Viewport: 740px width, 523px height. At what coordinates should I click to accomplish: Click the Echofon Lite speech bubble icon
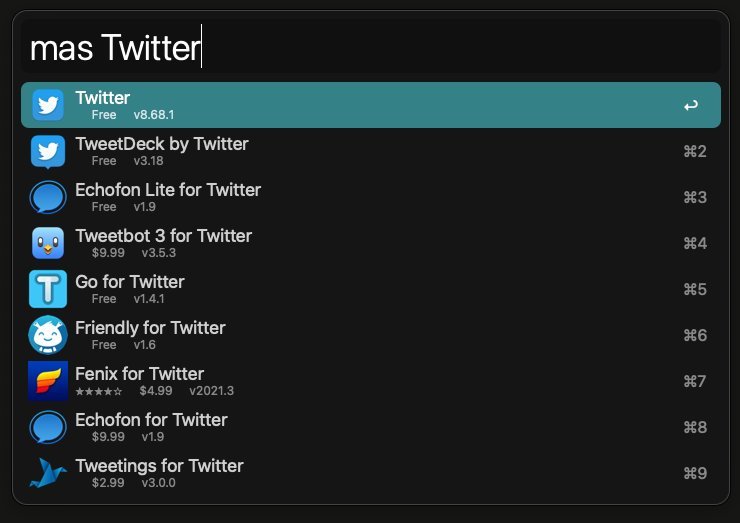tap(48, 197)
